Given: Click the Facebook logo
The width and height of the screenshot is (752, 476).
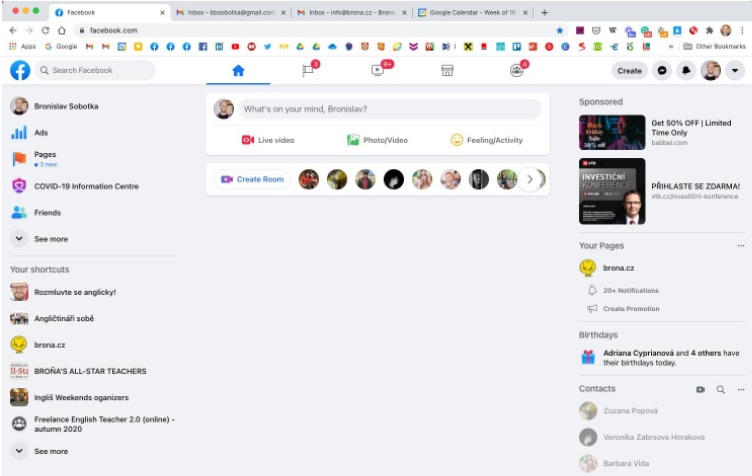Looking at the screenshot, I should (20, 70).
